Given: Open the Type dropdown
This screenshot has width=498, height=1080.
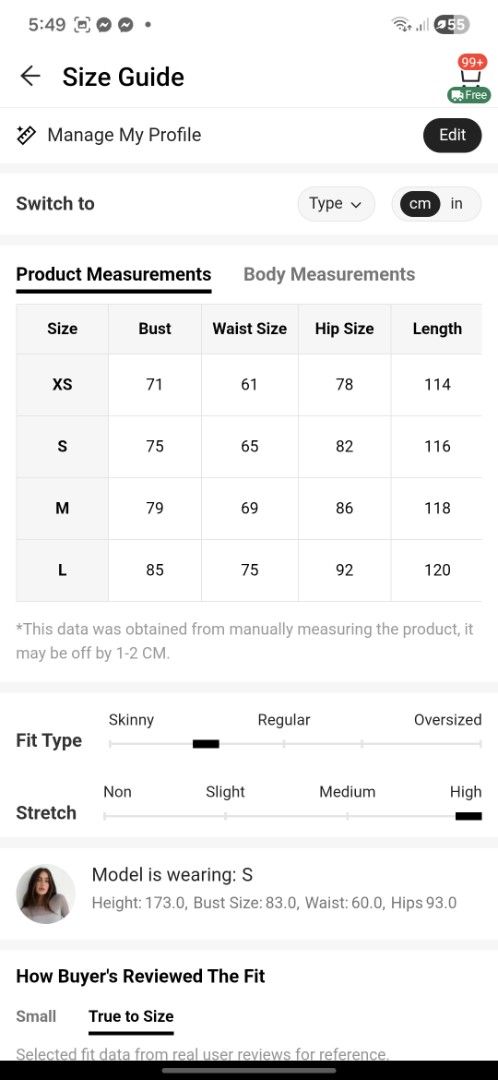Looking at the screenshot, I should (x=336, y=204).
